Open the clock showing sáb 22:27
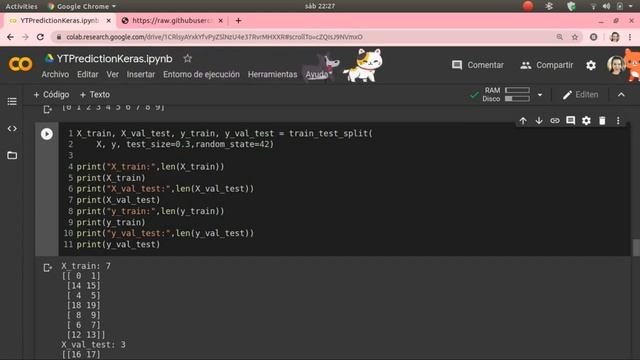 (320, 6)
